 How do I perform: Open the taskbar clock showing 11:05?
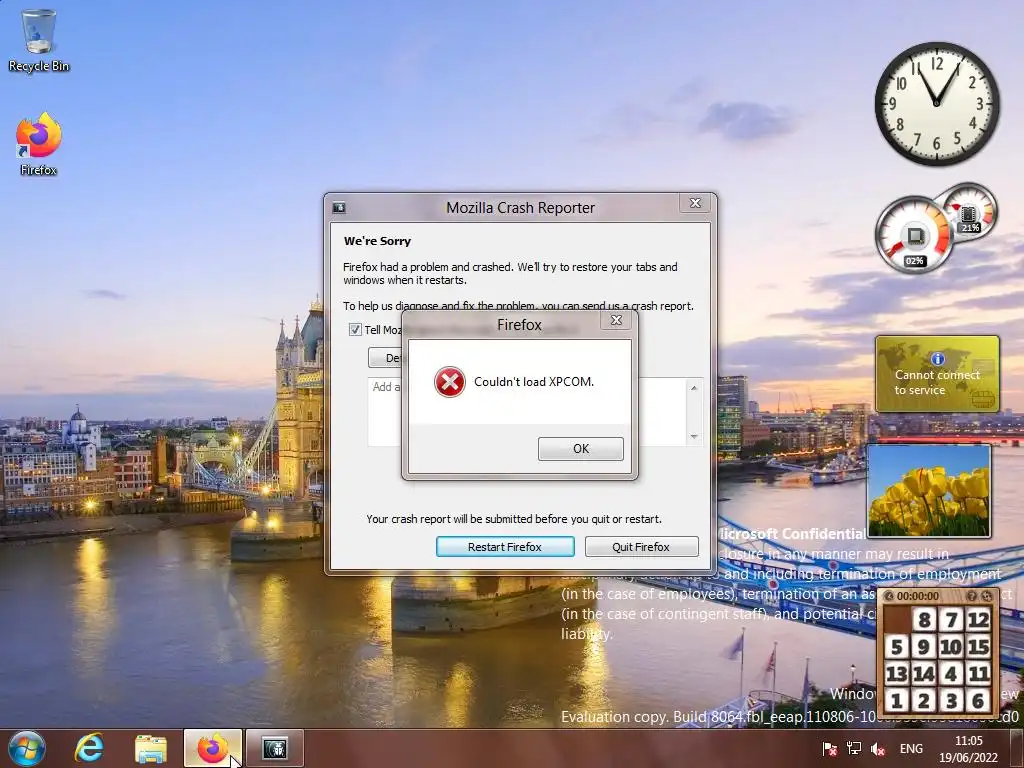click(x=968, y=749)
